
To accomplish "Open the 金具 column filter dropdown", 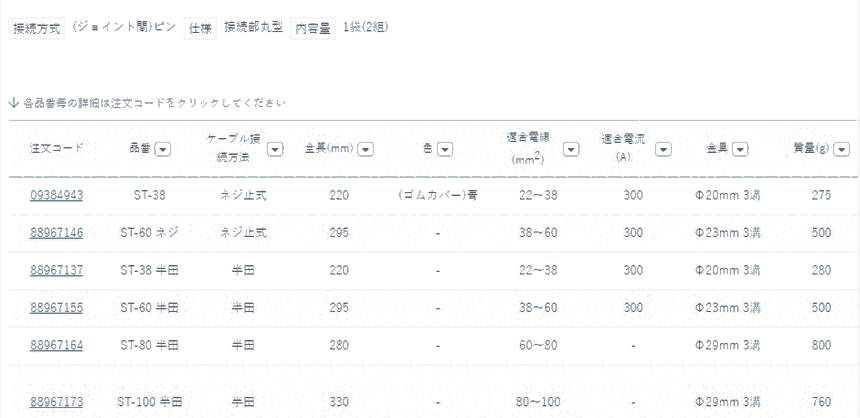I will (740, 149).
